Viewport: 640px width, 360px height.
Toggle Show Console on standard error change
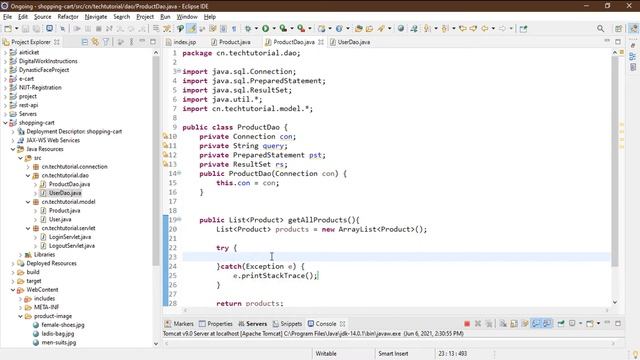(547, 324)
